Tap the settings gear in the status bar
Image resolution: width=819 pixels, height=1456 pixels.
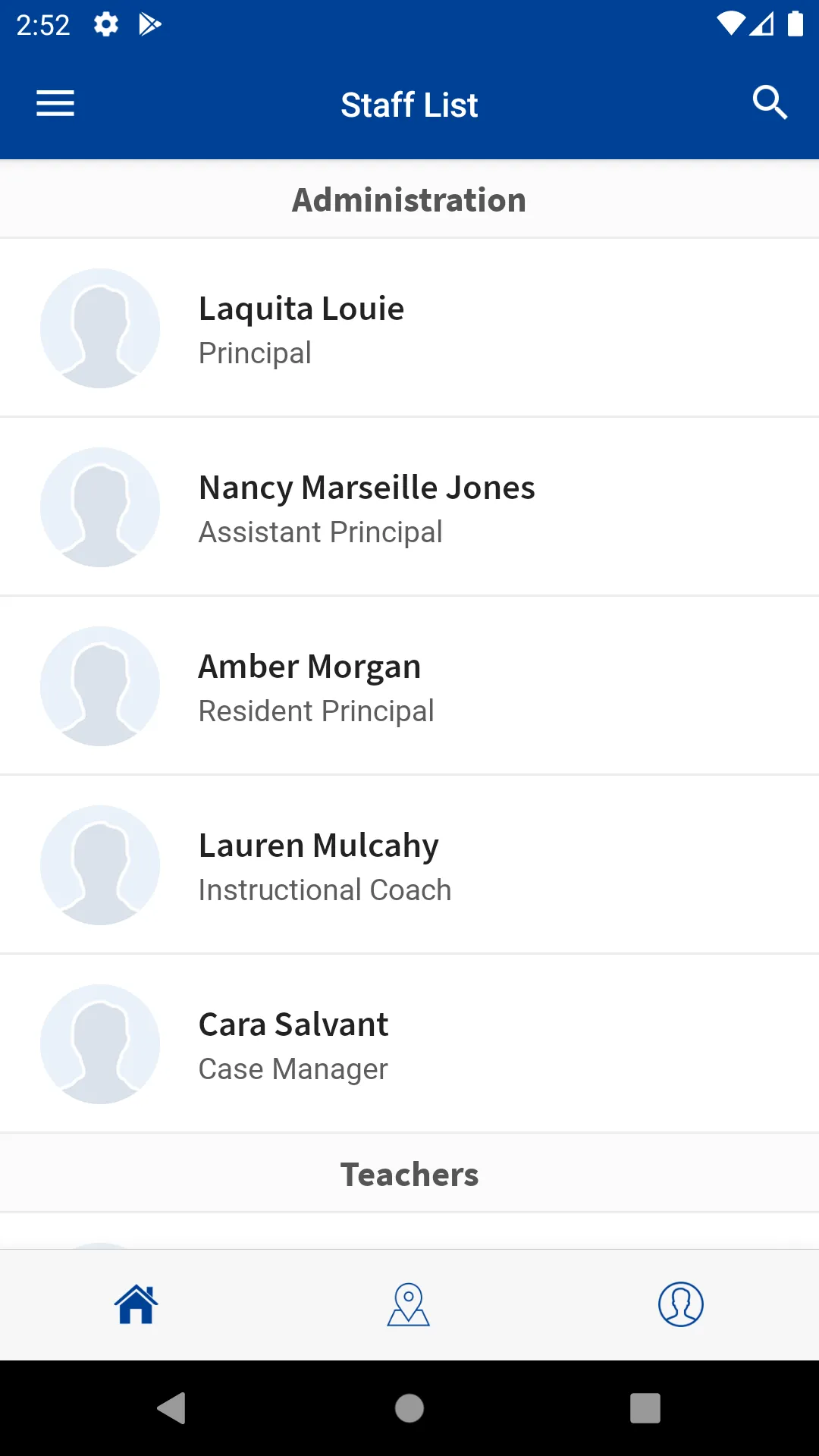pos(106,25)
